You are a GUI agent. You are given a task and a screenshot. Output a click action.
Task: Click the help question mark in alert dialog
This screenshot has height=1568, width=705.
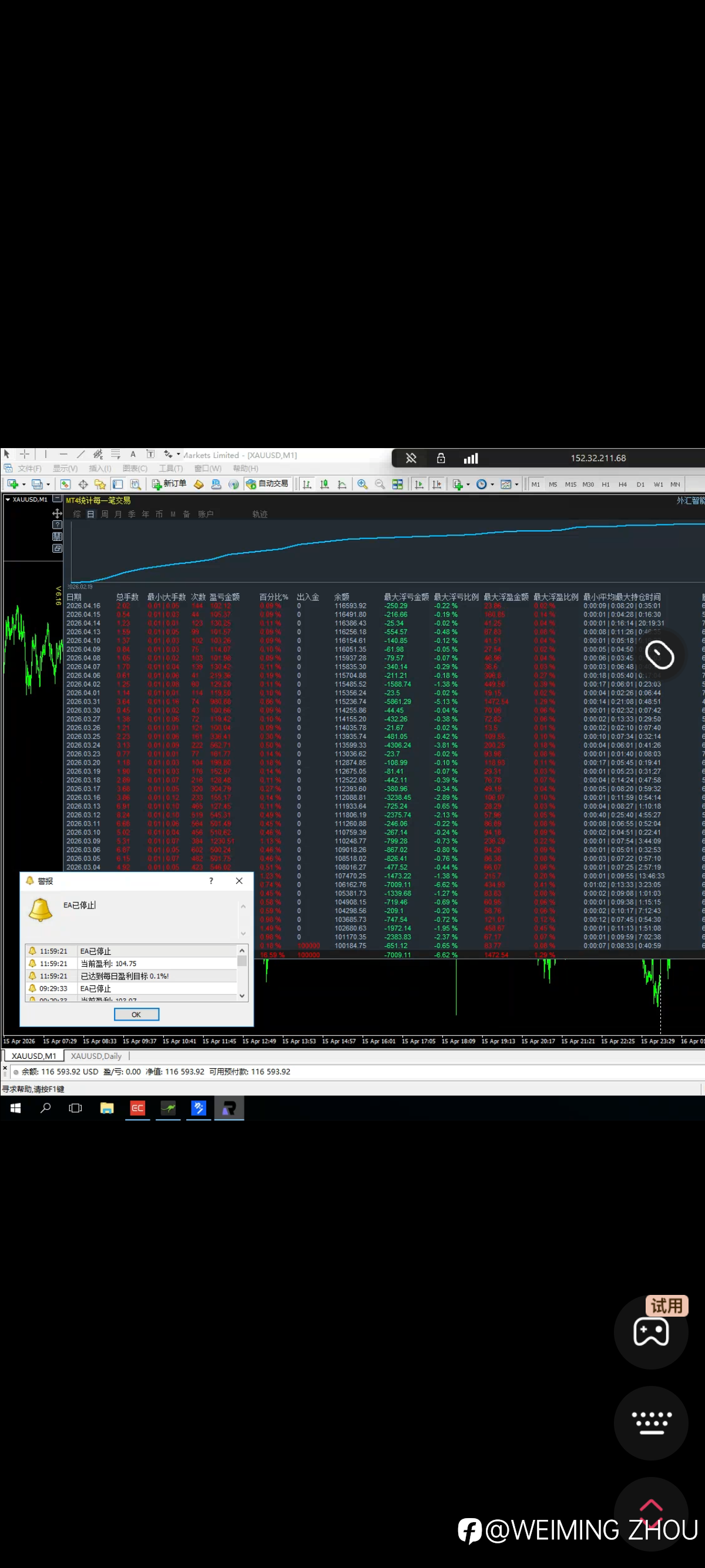tap(211, 881)
